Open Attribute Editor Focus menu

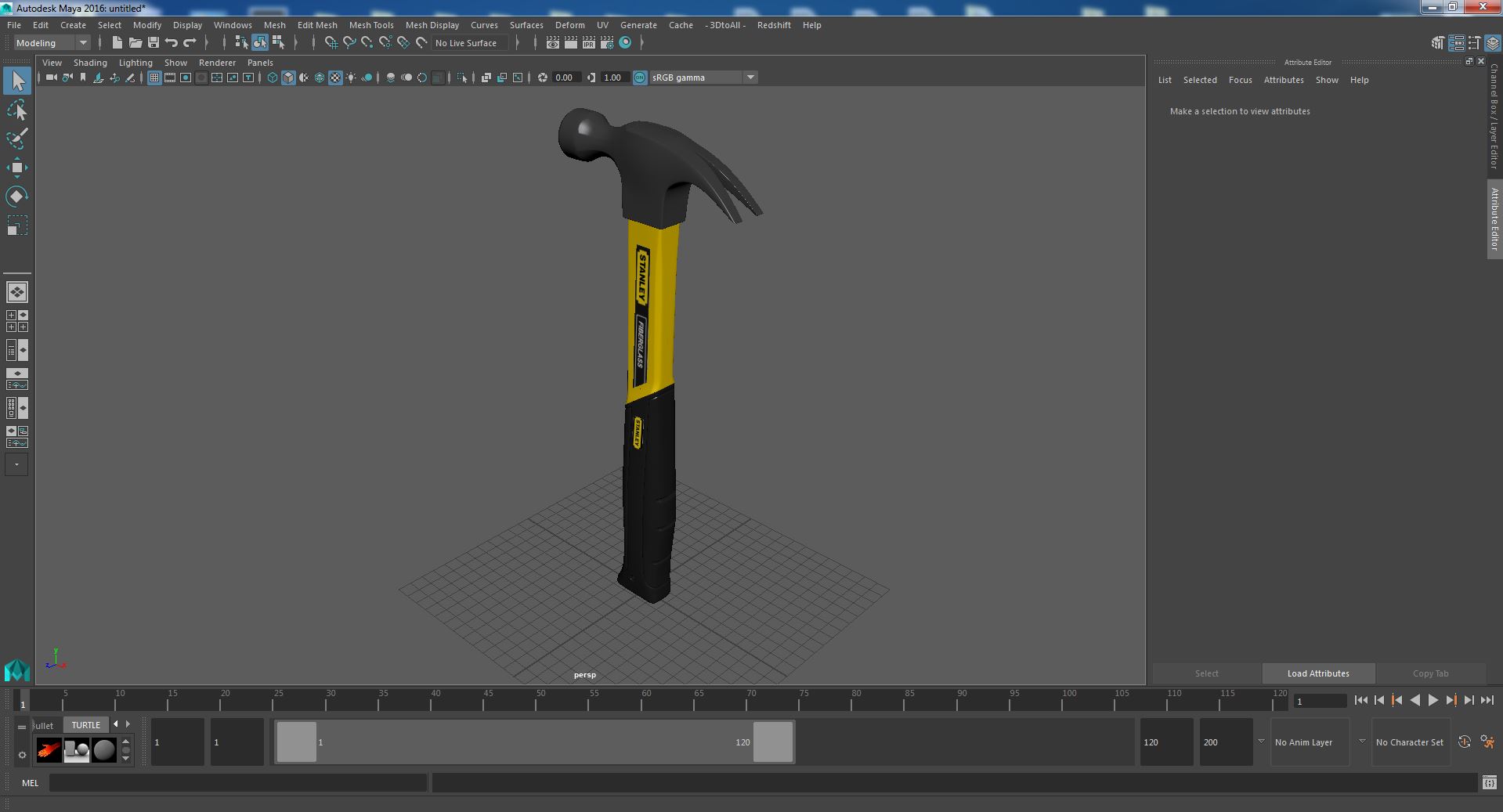pyautogui.click(x=1240, y=80)
